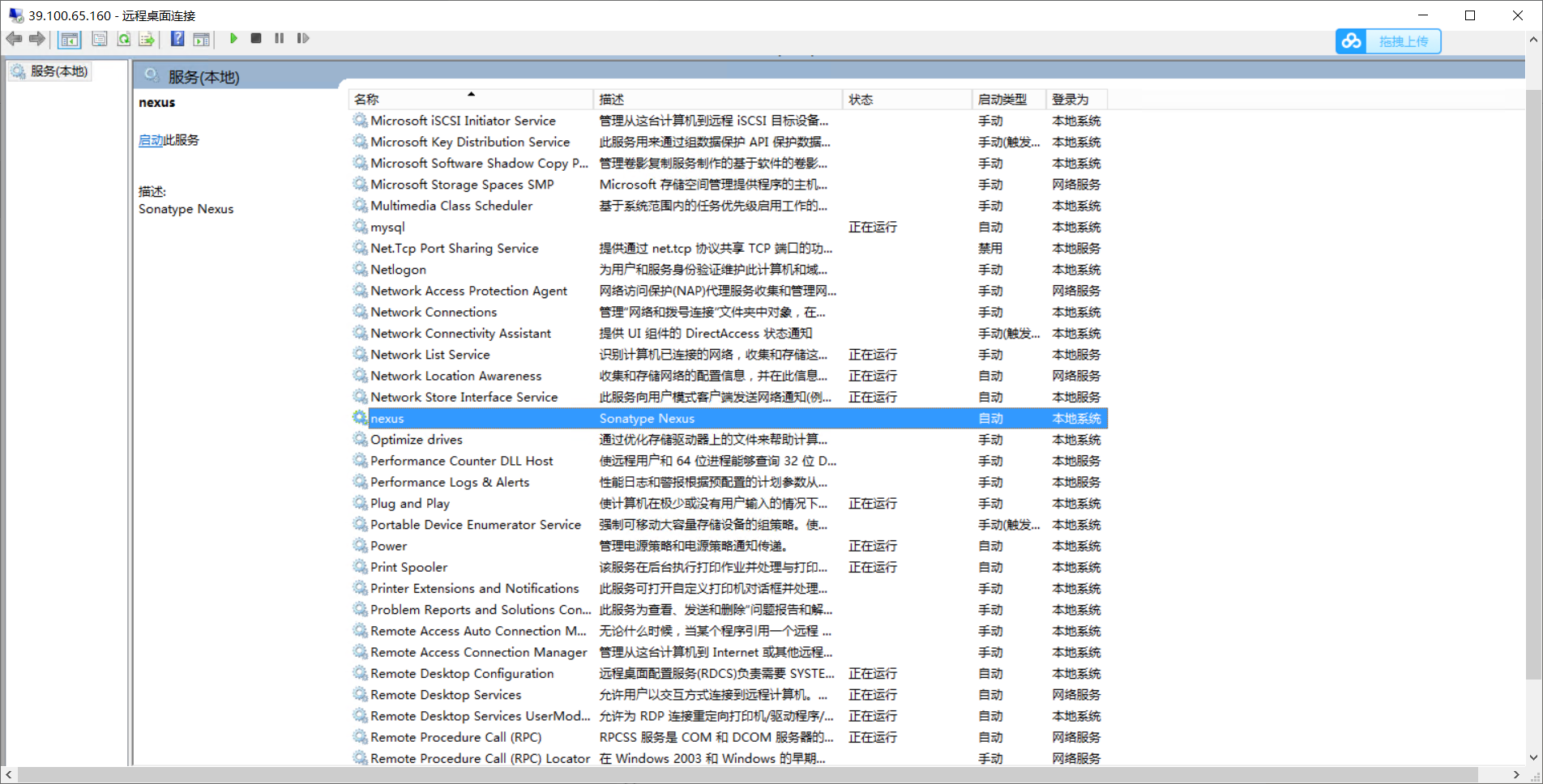Select the Microsoft Key Distribution Service row

pos(728,142)
